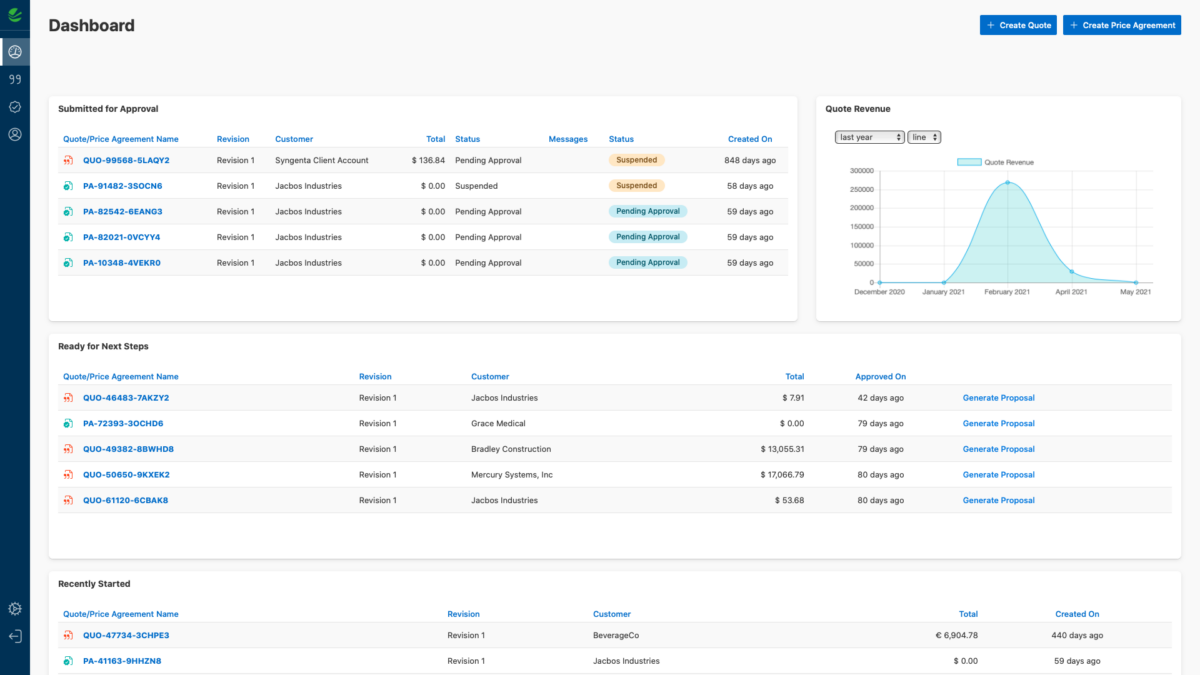1200x675 pixels.
Task: Sort by the Customer column header
Action: (x=294, y=139)
